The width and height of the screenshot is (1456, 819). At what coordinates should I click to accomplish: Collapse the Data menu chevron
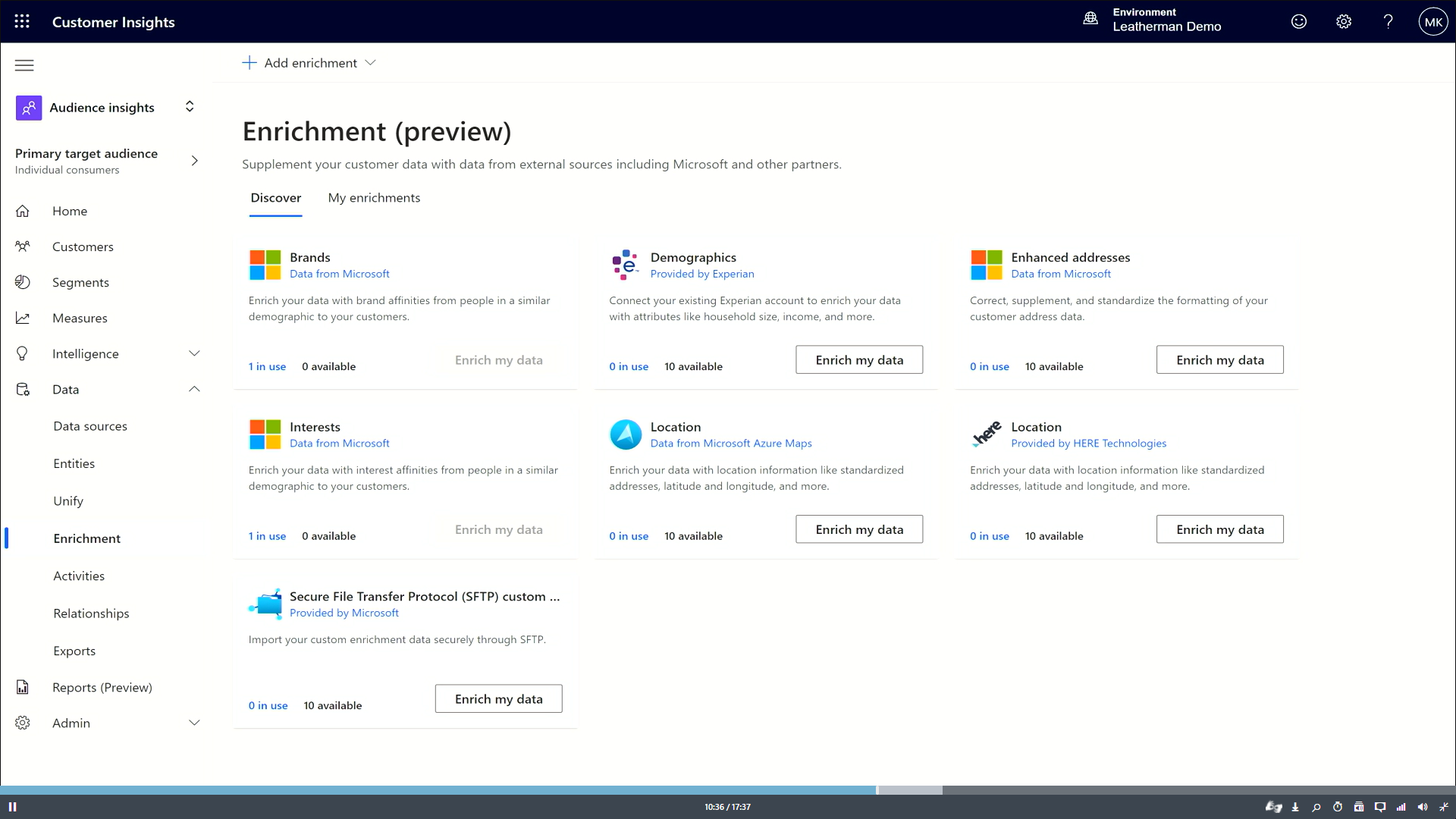pos(194,389)
